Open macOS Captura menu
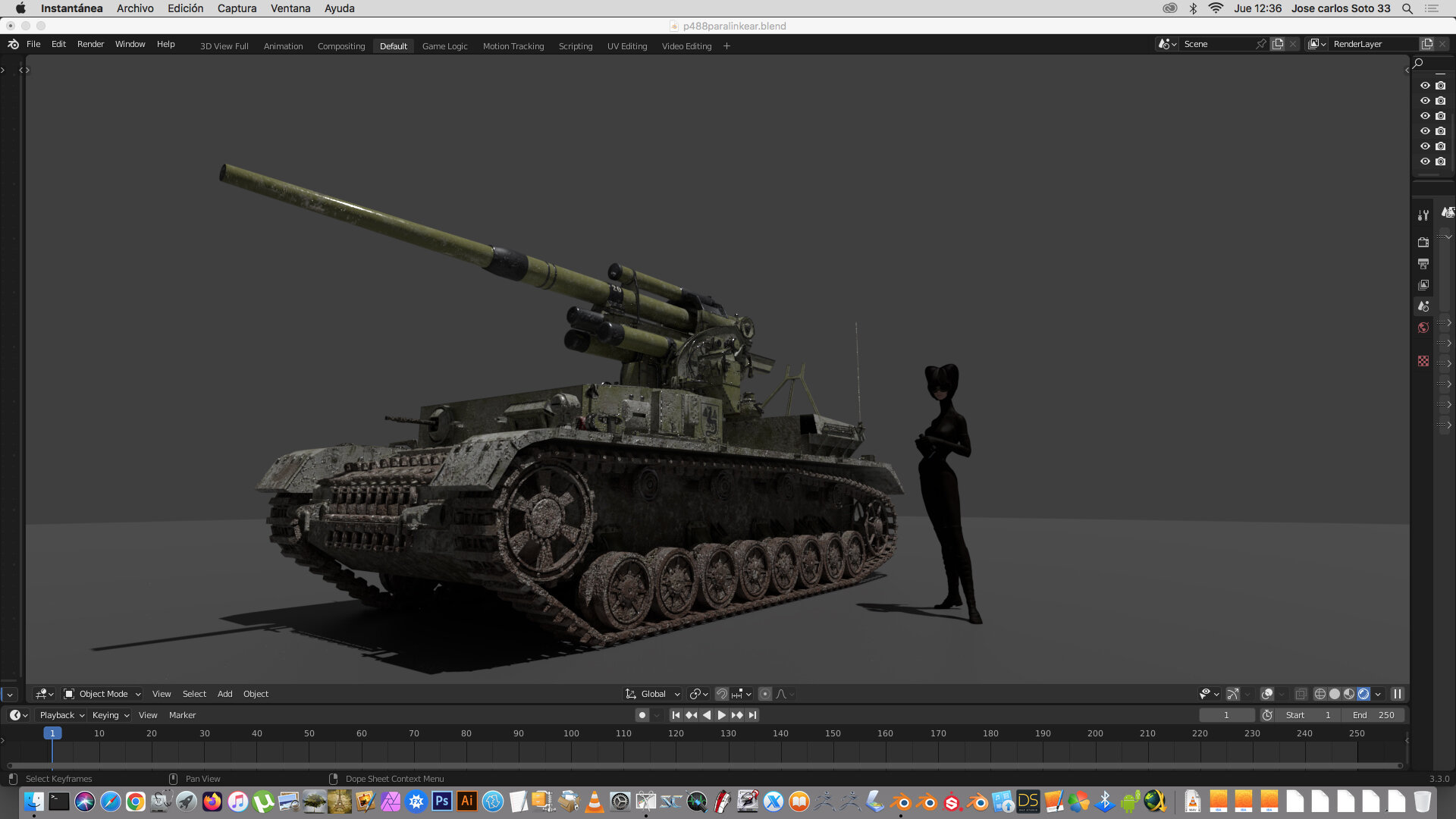Viewport: 1456px width, 819px height. 237,8
